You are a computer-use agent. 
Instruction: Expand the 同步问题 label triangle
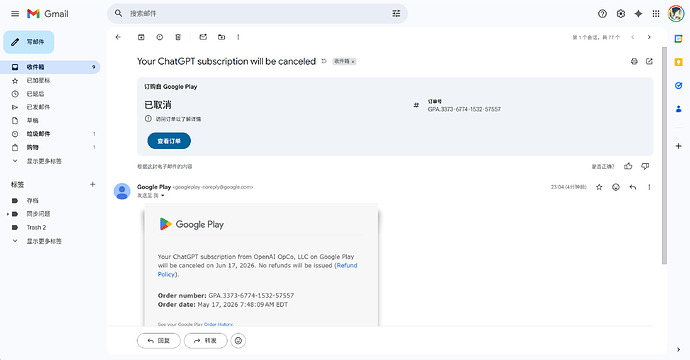tap(7, 214)
